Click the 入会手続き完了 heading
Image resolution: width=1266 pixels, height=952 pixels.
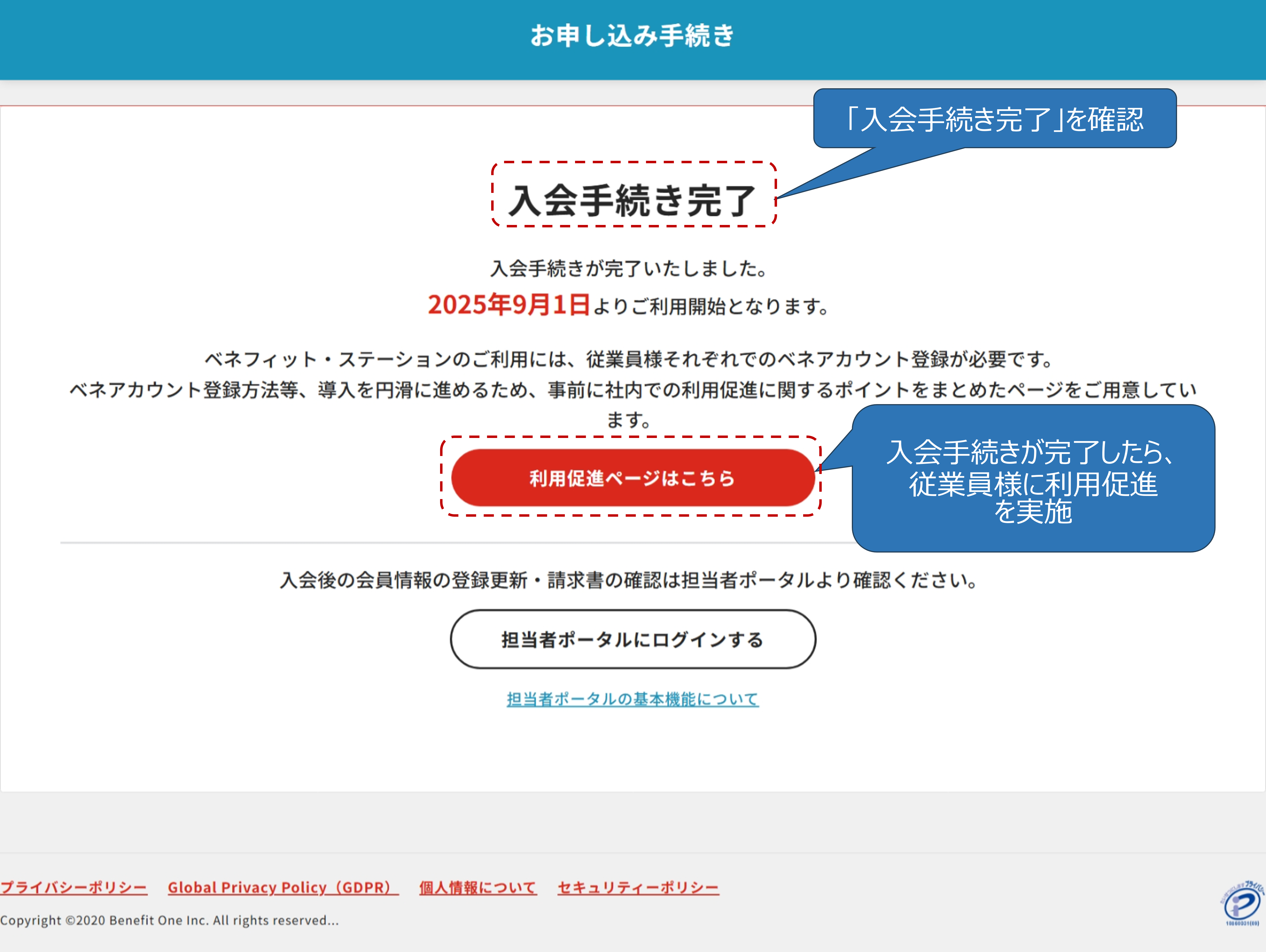(632, 200)
